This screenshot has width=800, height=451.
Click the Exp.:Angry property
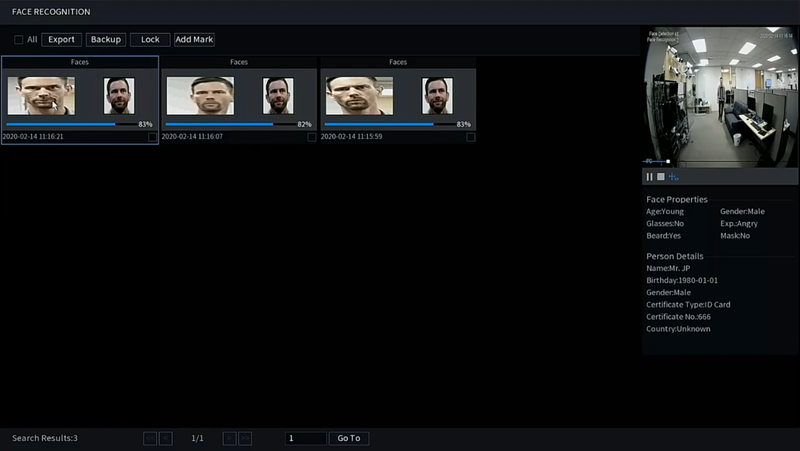(x=739, y=223)
